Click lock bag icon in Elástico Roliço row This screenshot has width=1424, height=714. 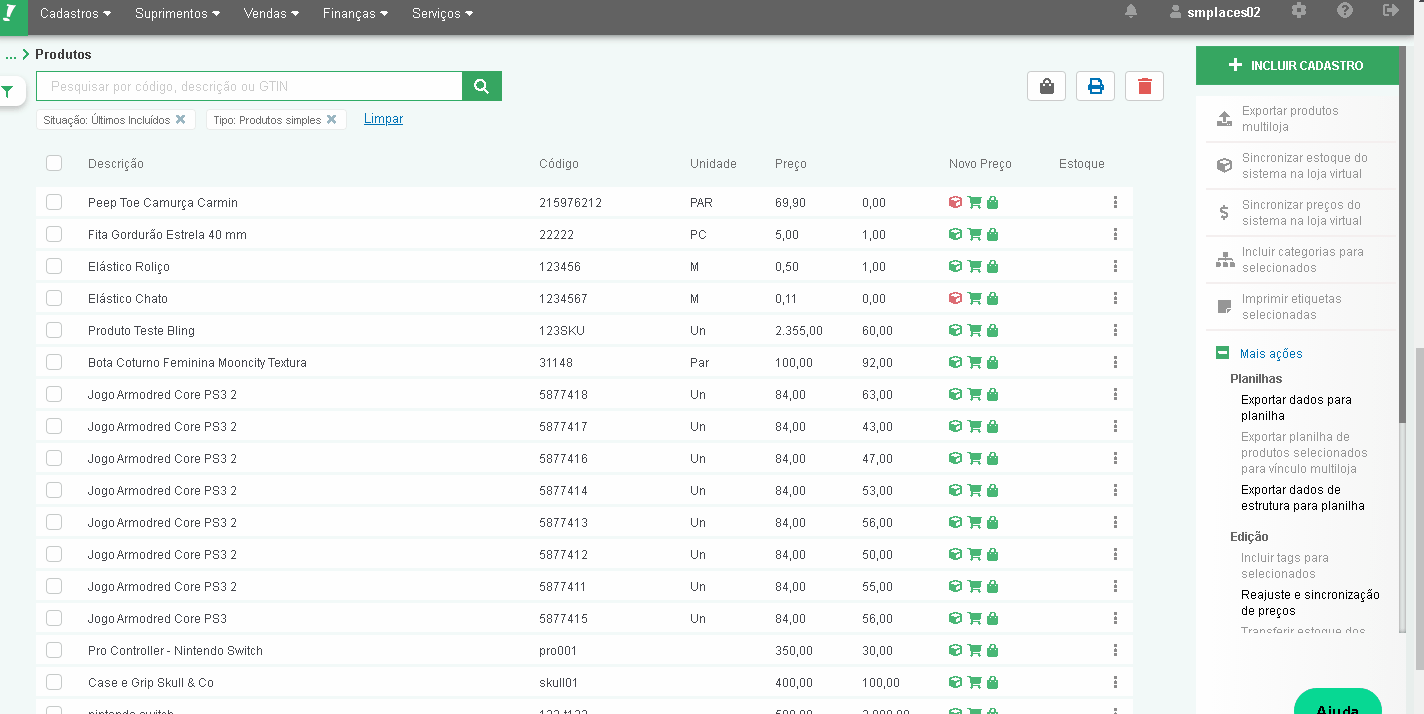pos(992,267)
